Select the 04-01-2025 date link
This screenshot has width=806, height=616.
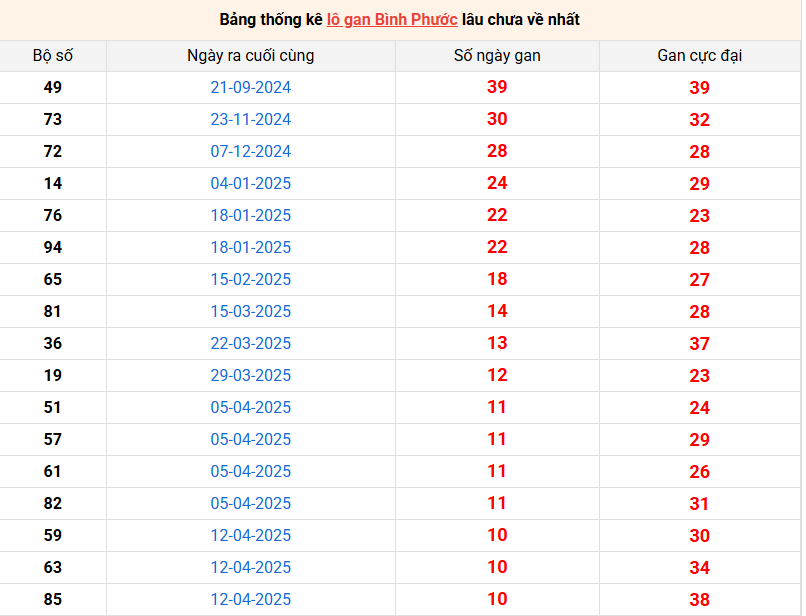click(x=250, y=184)
